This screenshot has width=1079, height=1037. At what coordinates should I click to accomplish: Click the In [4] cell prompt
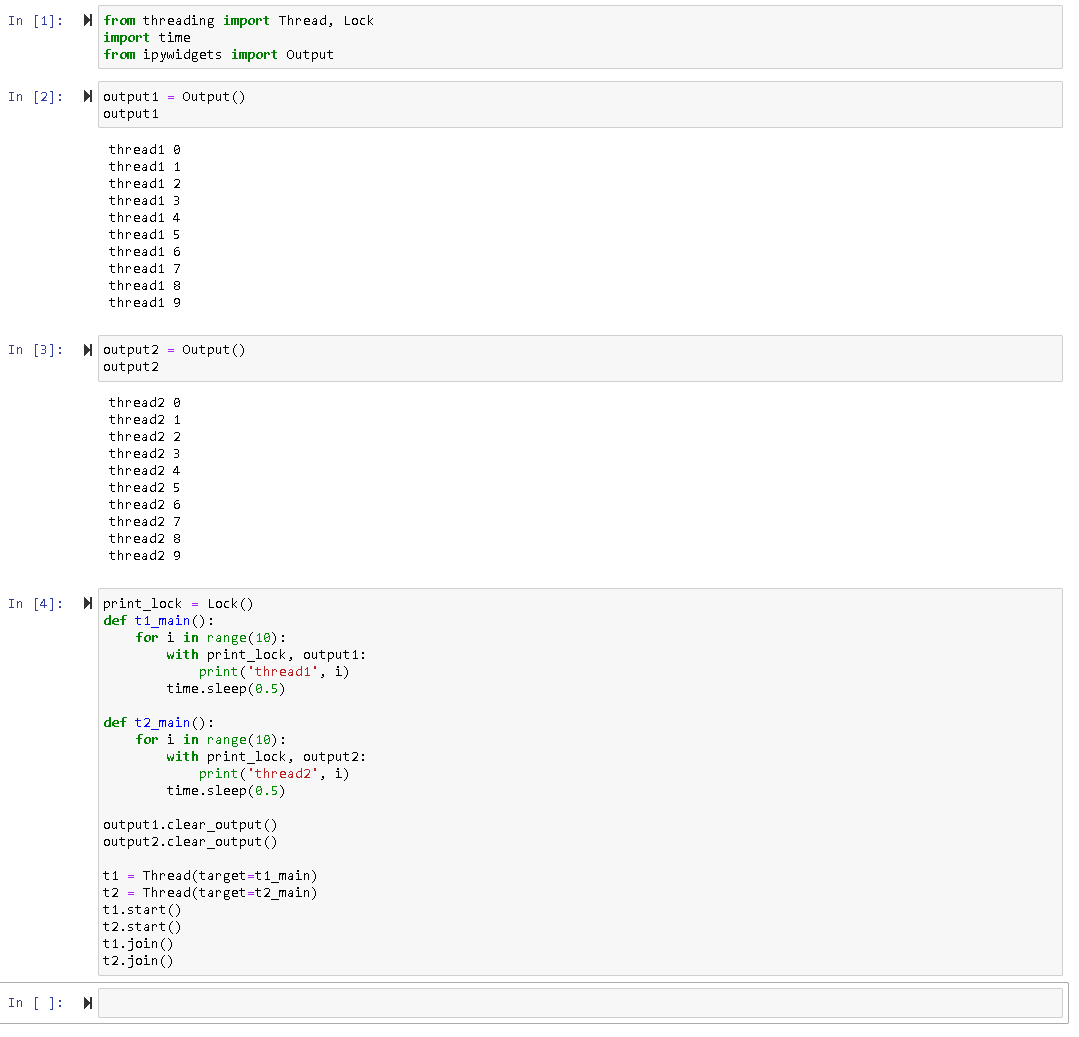click(x=35, y=604)
